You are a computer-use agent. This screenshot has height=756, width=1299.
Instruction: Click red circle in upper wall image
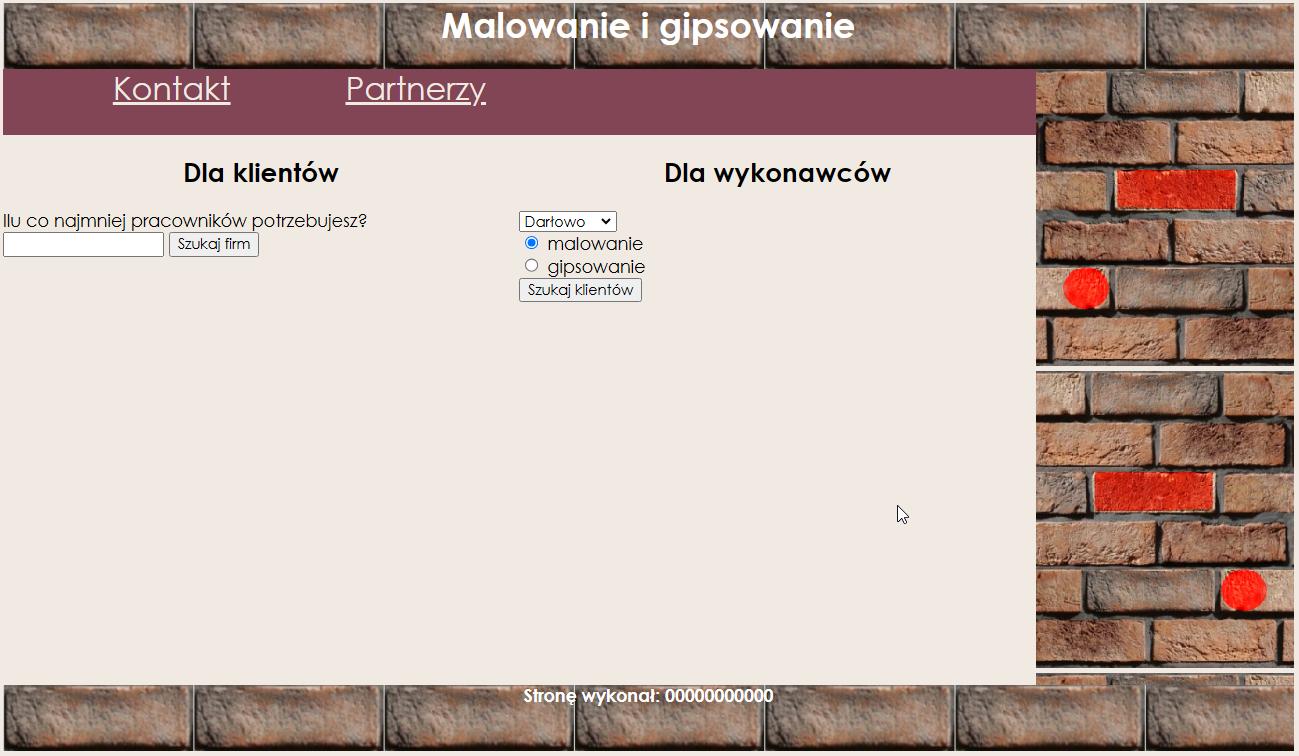(x=1086, y=288)
